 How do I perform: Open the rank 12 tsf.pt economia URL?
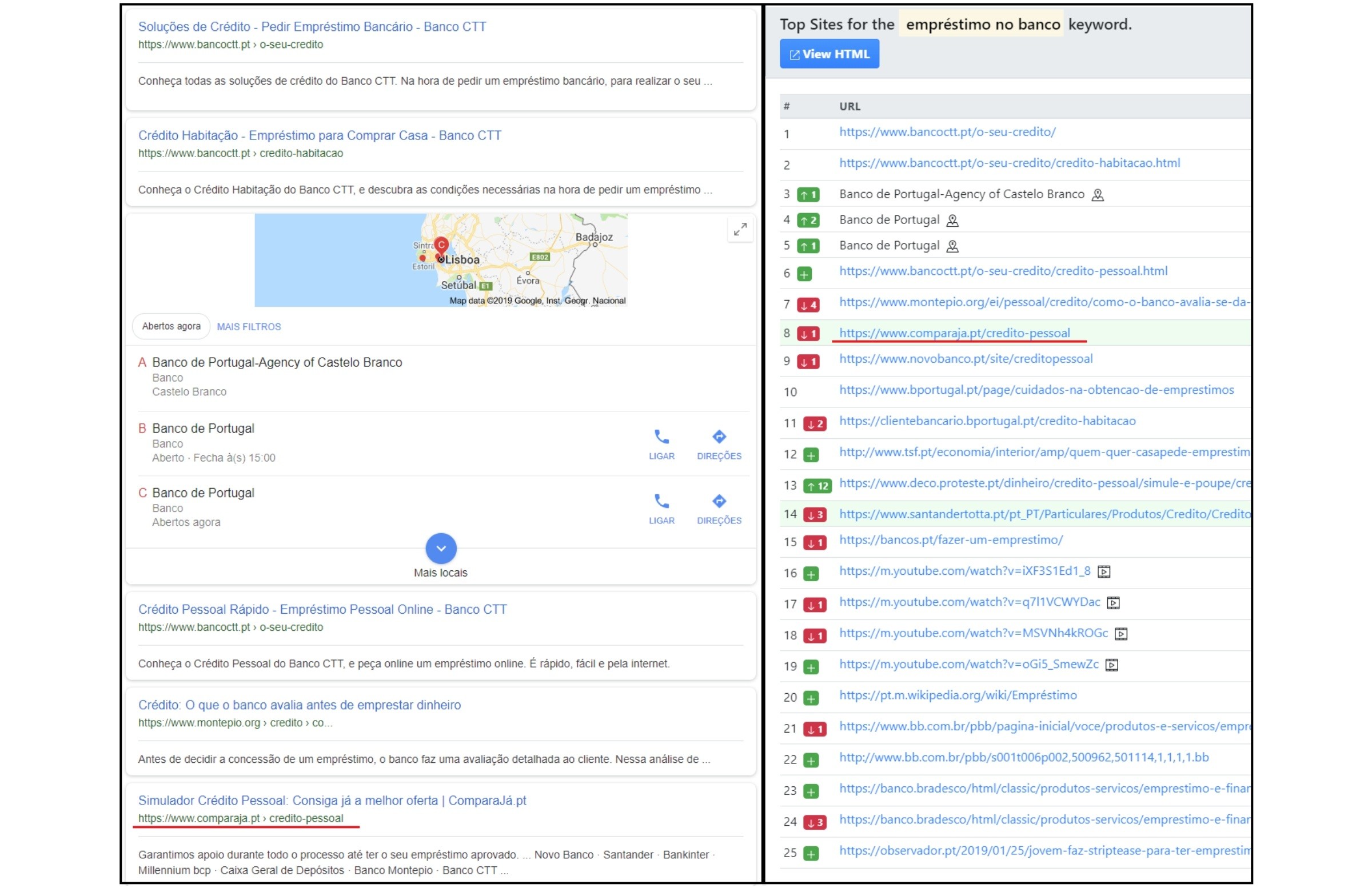1044,453
